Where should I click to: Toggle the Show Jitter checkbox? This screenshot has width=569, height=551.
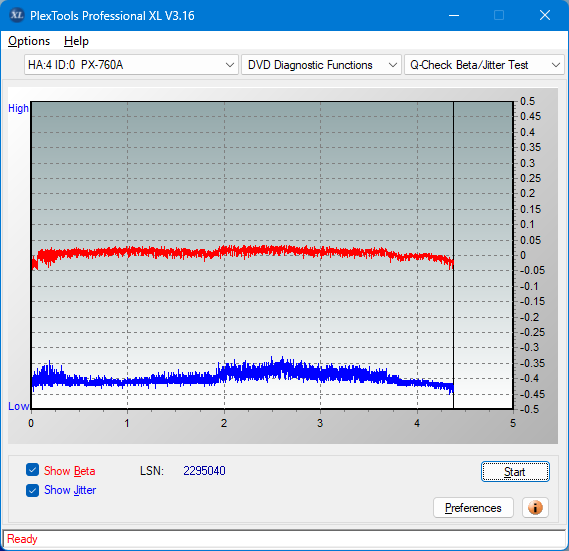coord(32,490)
